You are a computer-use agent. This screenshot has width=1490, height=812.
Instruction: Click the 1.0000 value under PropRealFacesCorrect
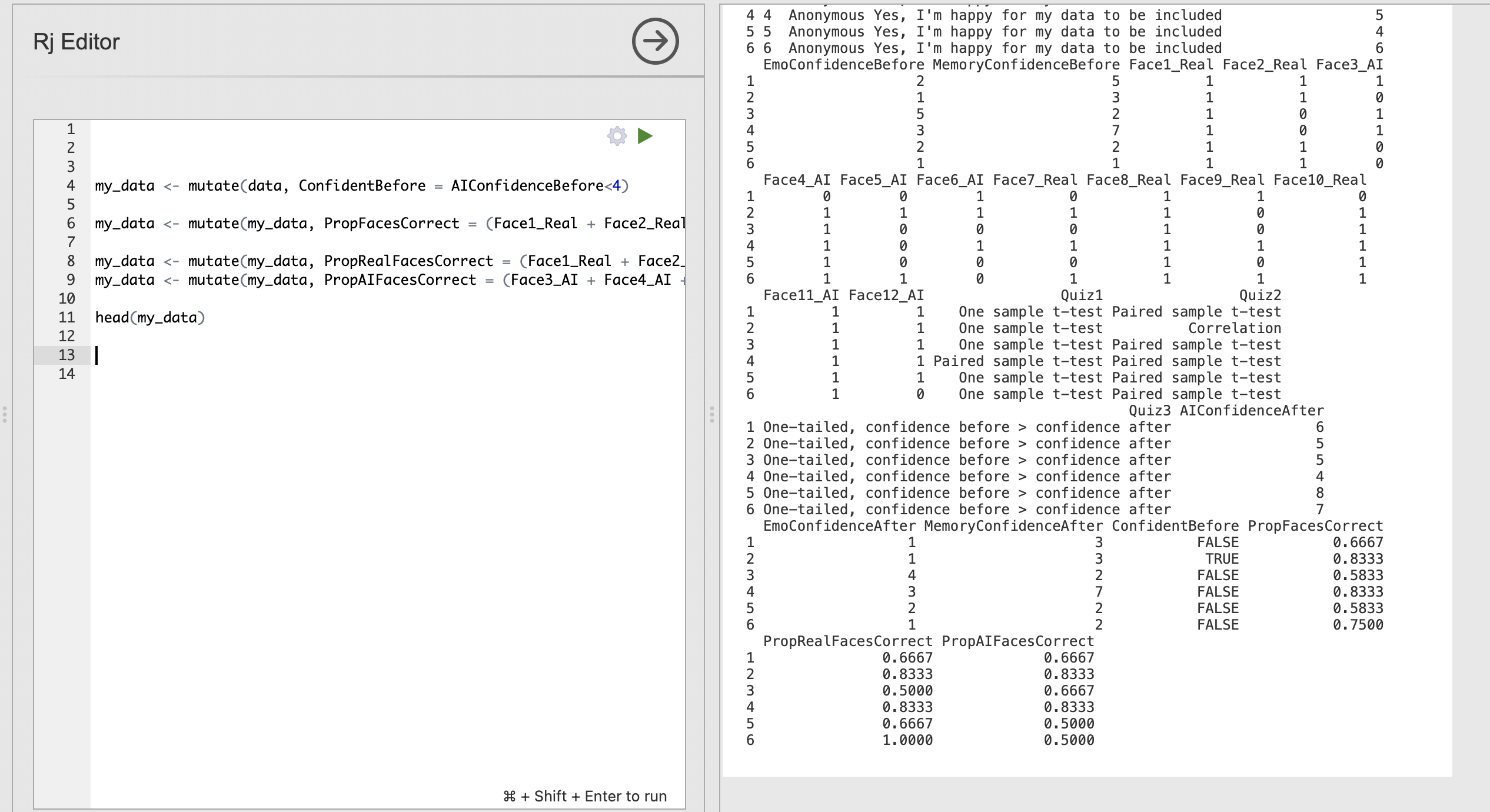pyautogui.click(x=907, y=740)
